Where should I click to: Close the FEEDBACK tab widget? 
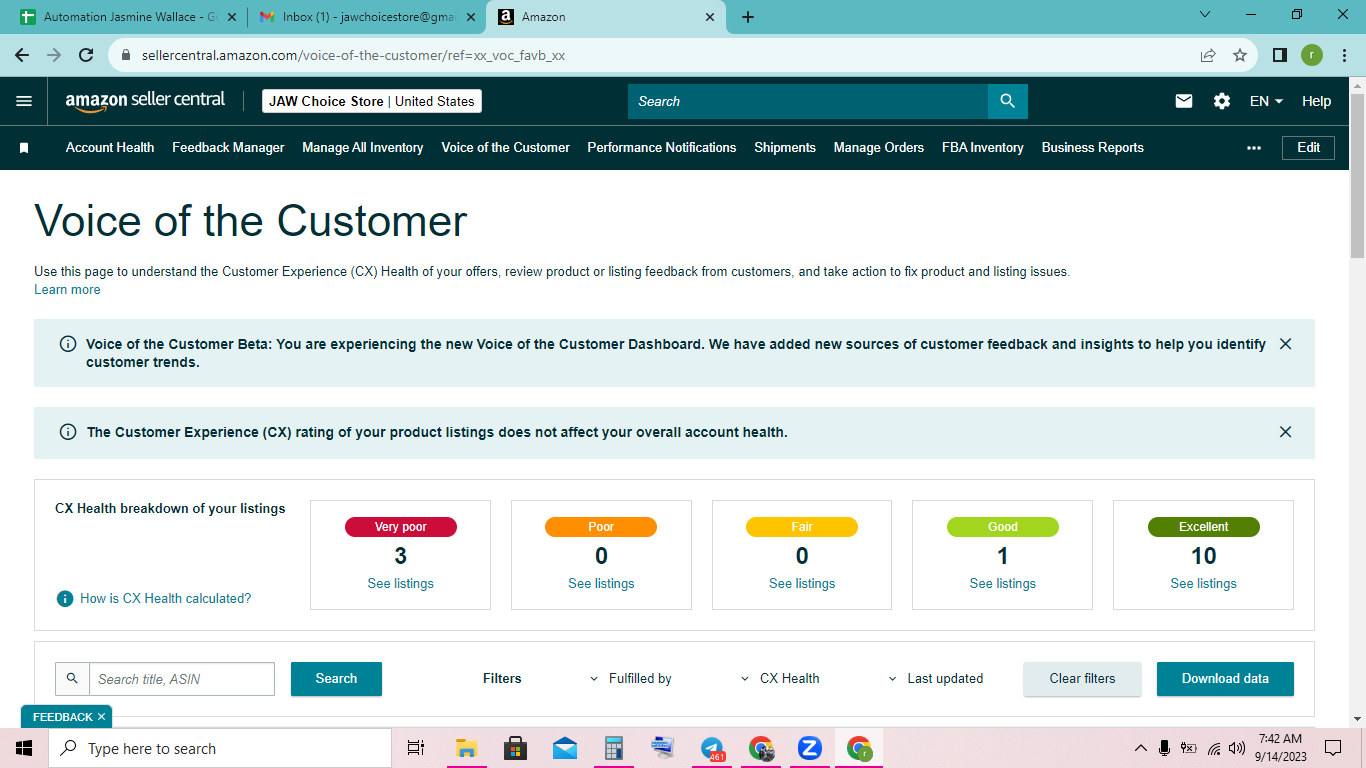pyautogui.click(x=101, y=717)
